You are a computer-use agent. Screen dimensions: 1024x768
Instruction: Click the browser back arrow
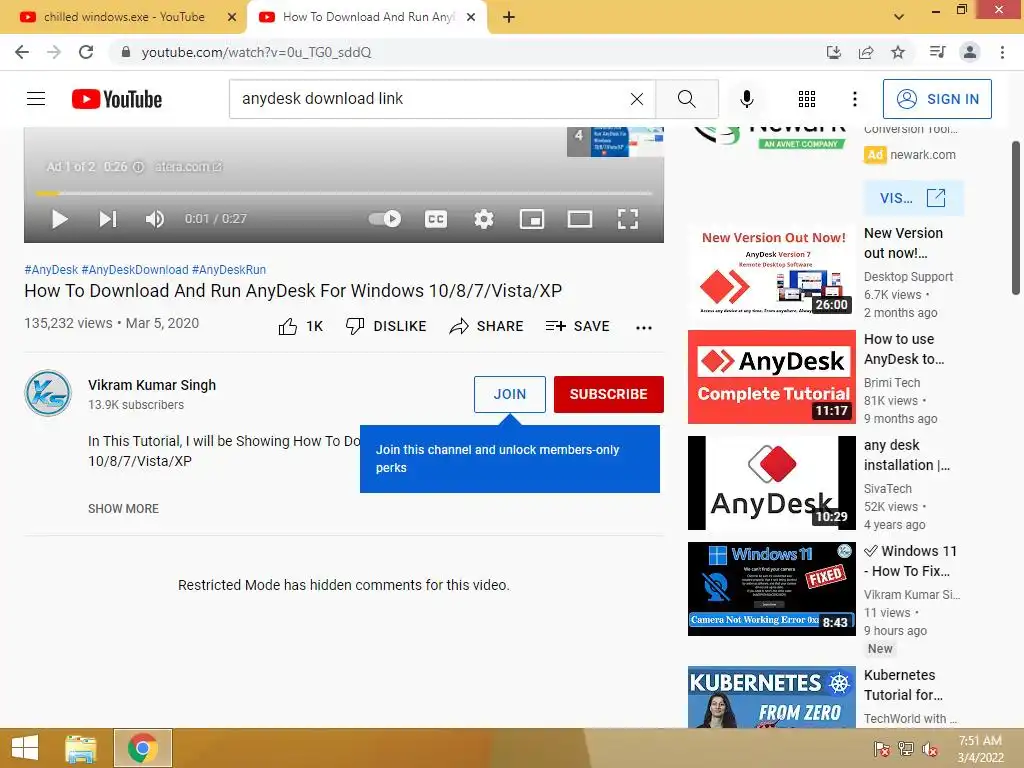[22, 52]
